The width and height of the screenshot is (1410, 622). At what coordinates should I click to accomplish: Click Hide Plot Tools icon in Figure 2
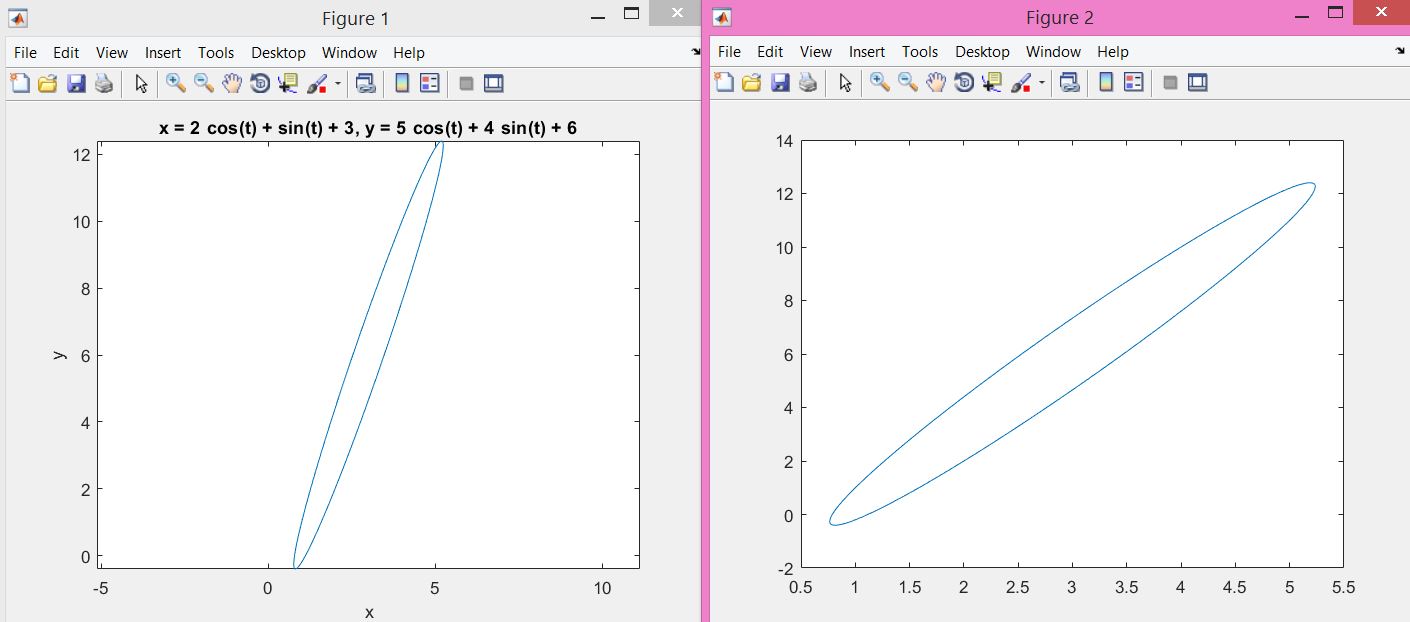coord(1170,83)
